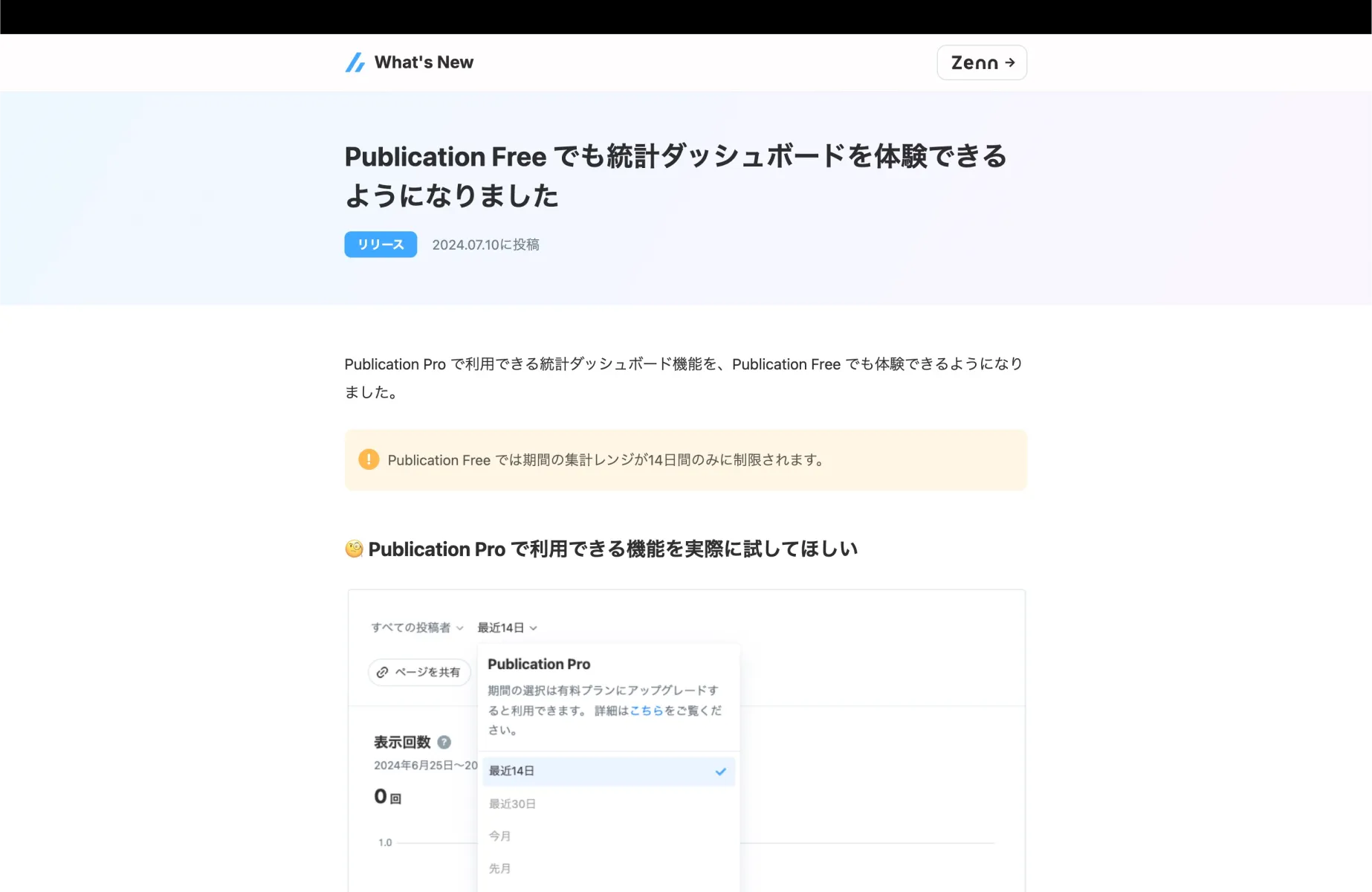Viewport: 1372px width, 892px height.
Task: Click the article title heading text
Action: (676, 176)
